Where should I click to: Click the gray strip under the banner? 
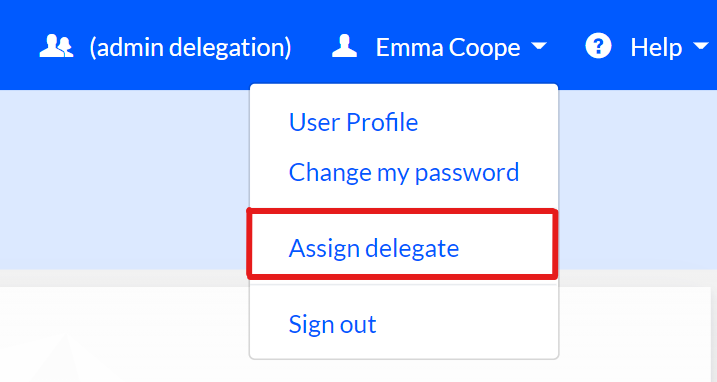(124, 278)
